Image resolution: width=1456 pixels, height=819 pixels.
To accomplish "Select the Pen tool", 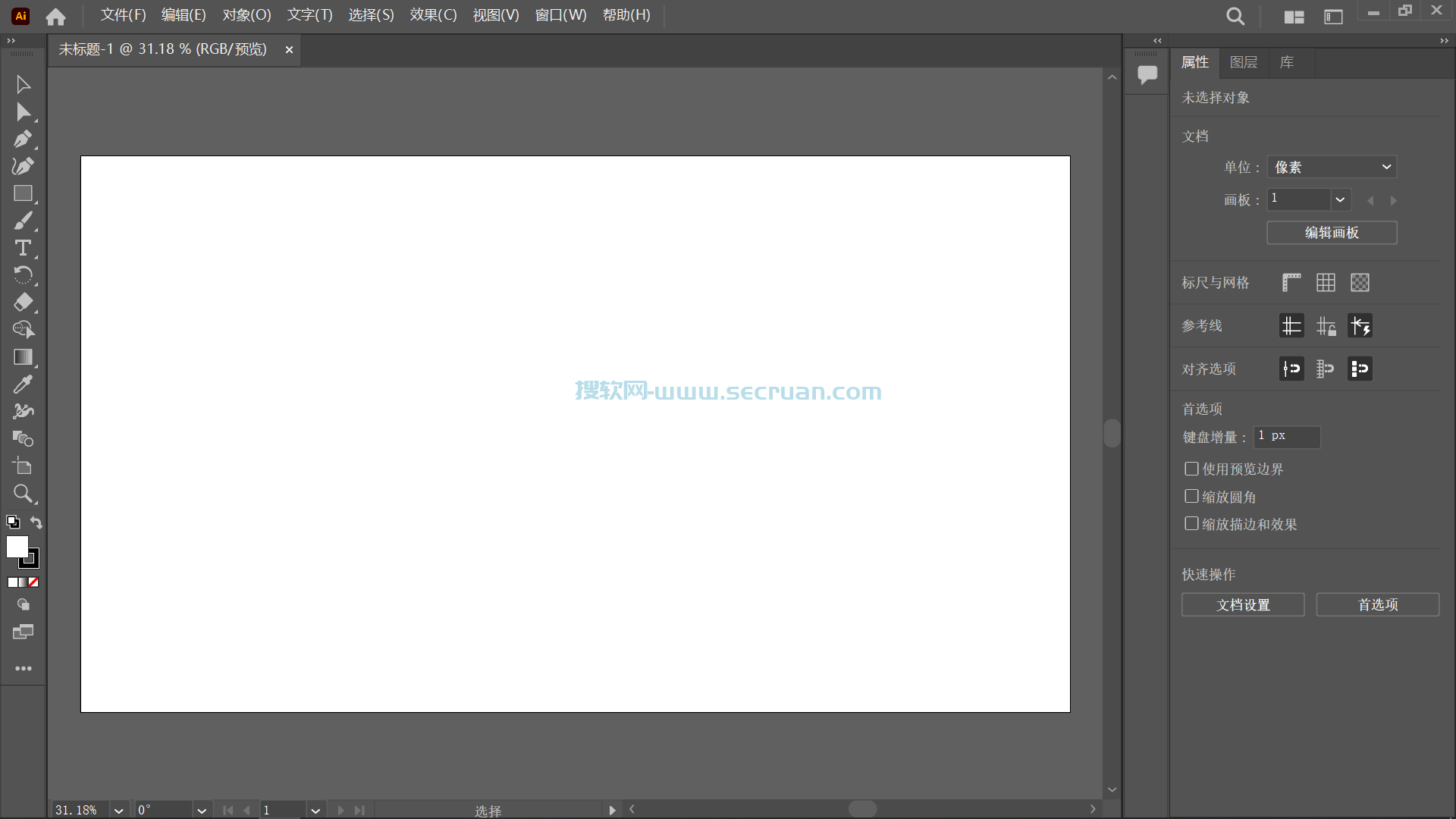I will [23, 140].
